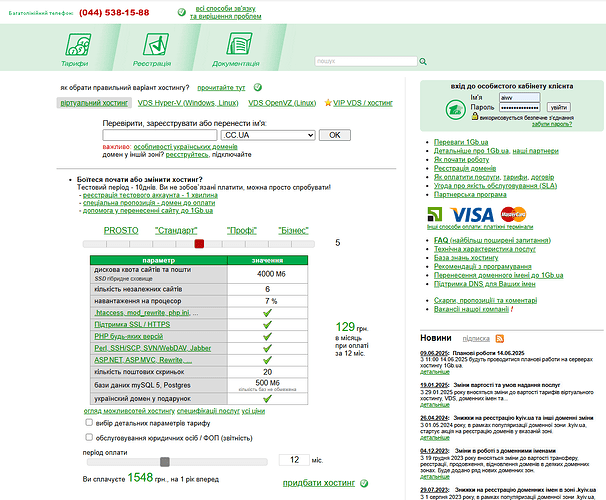Screen dimensions: 606x500
Task: Switch to VDS Hyper-V (Windows, Linux) tab
Action: tap(188, 103)
